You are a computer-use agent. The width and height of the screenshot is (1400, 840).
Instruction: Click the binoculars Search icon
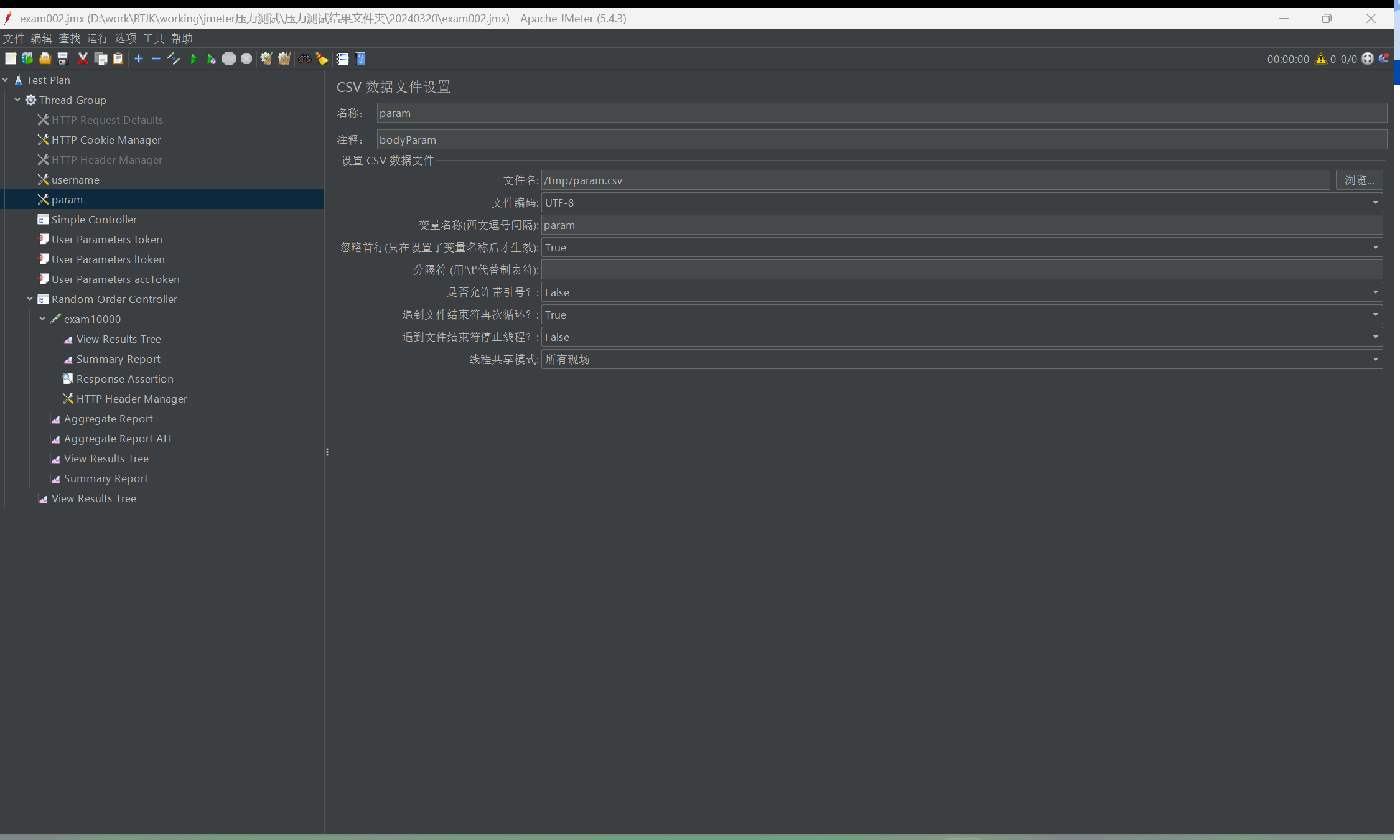(x=304, y=59)
